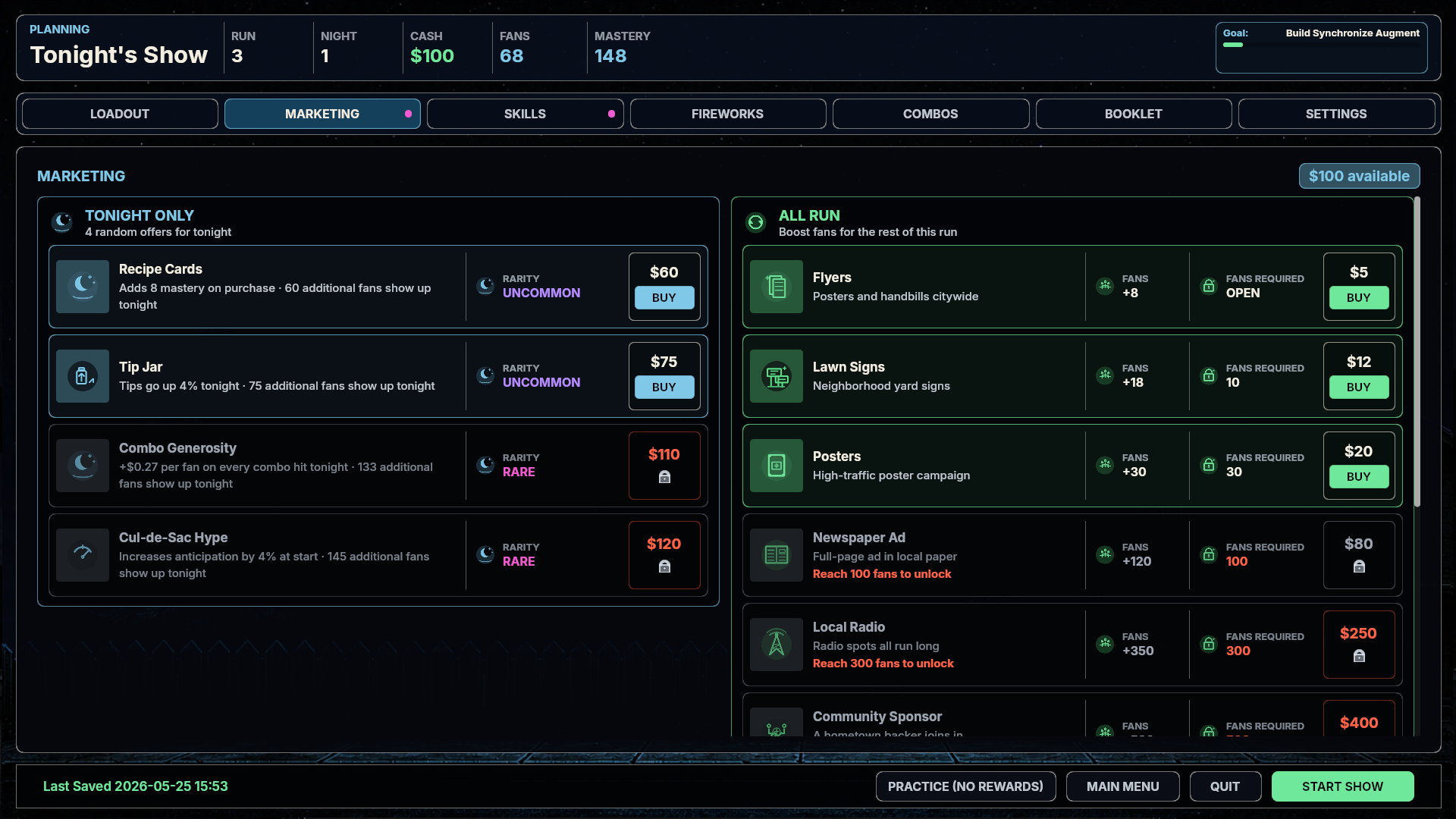Click the lock icon under $110 price

[x=664, y=477]
